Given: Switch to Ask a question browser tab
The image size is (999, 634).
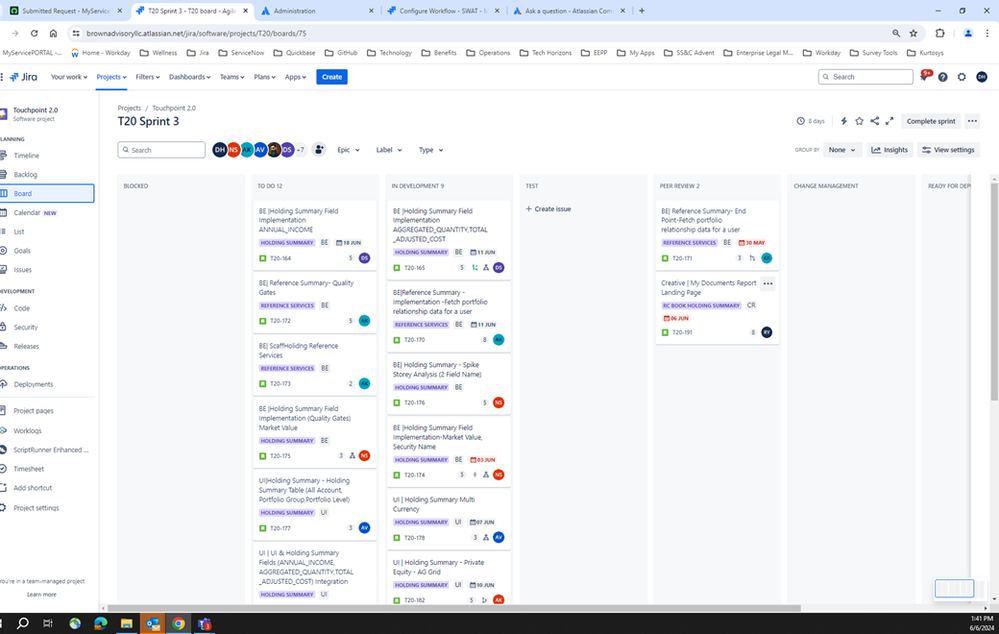Looking at the screenshot, I should tap(569, 11).
